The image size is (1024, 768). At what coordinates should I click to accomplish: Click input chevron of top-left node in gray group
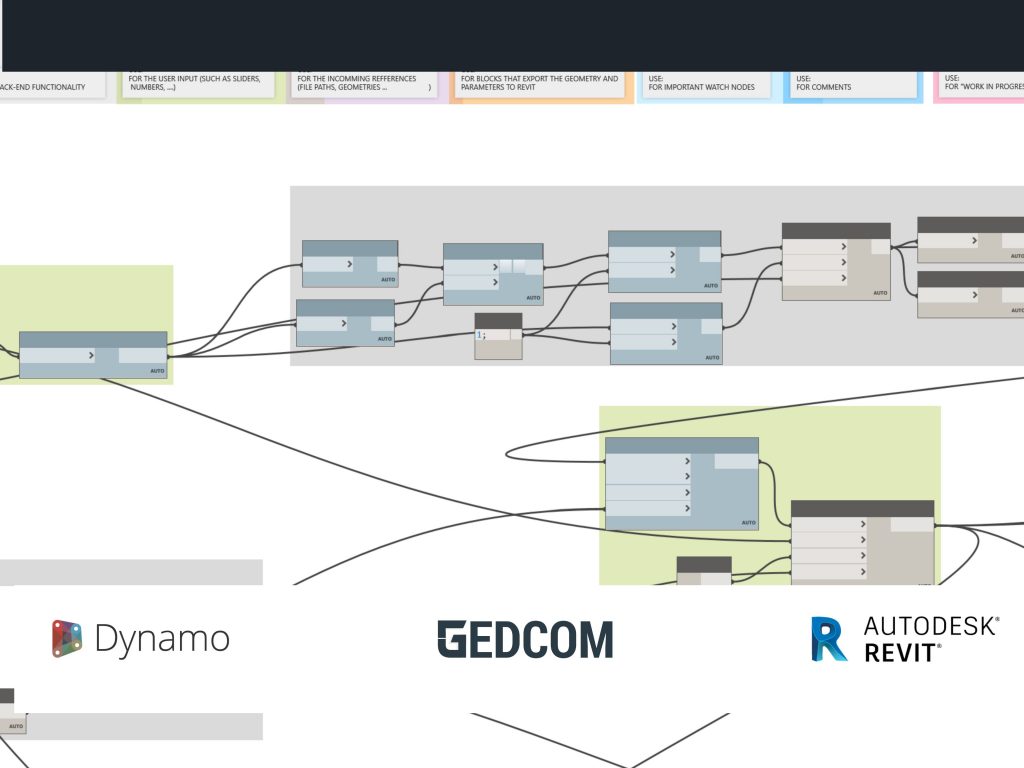tap(349, 264)
